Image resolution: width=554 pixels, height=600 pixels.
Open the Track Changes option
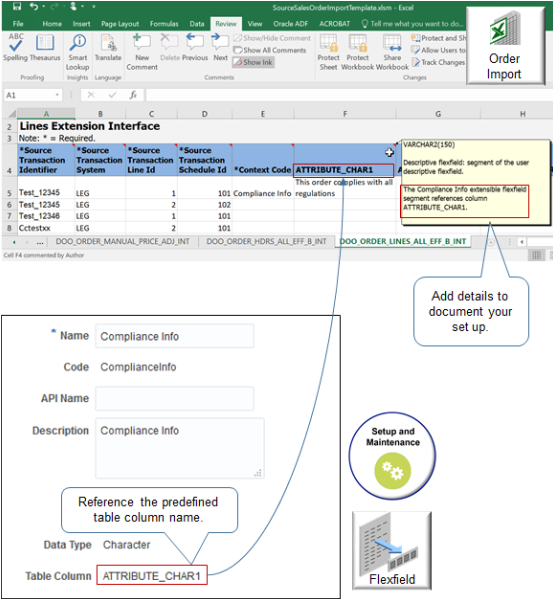438,62
